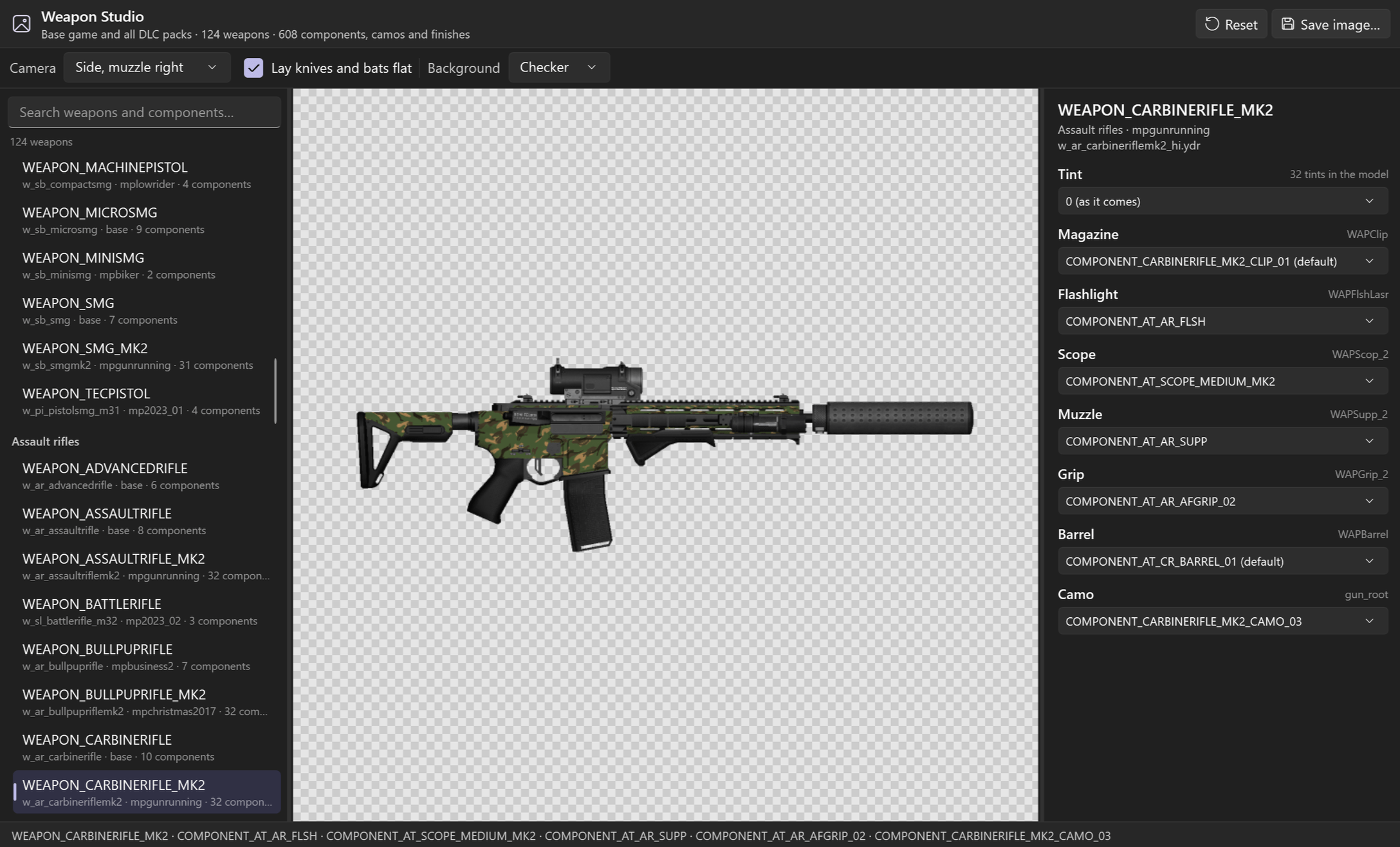The image size is (1400, 847).
Task: Select WEAPON_MINISMG in the list
Action: (147, 265)
